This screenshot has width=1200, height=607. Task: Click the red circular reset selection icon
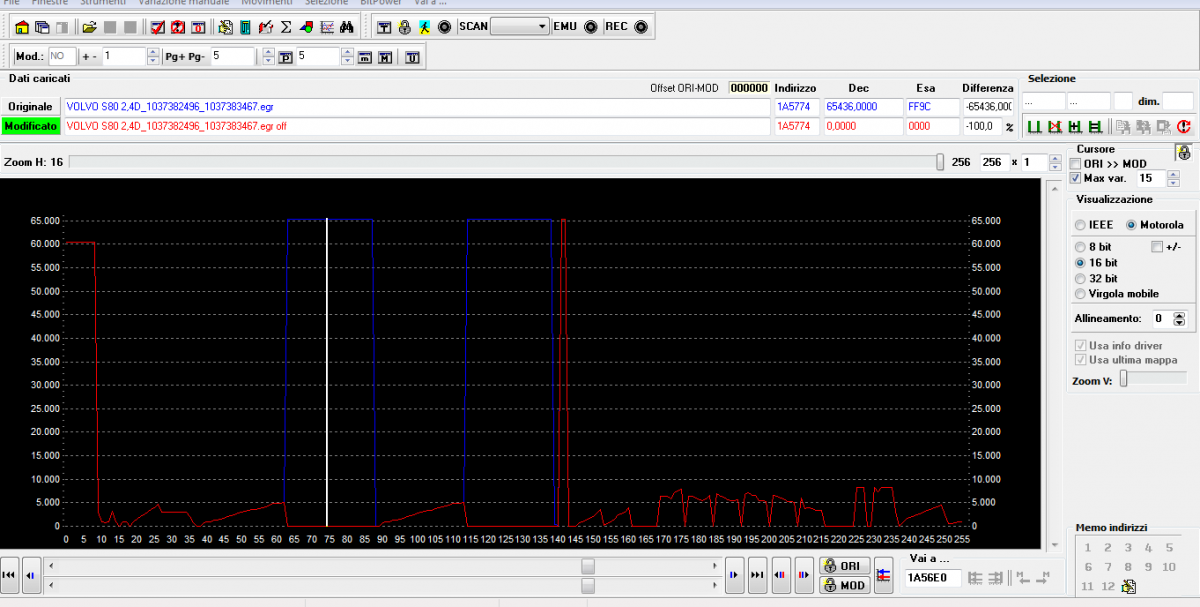point(1184,127)
